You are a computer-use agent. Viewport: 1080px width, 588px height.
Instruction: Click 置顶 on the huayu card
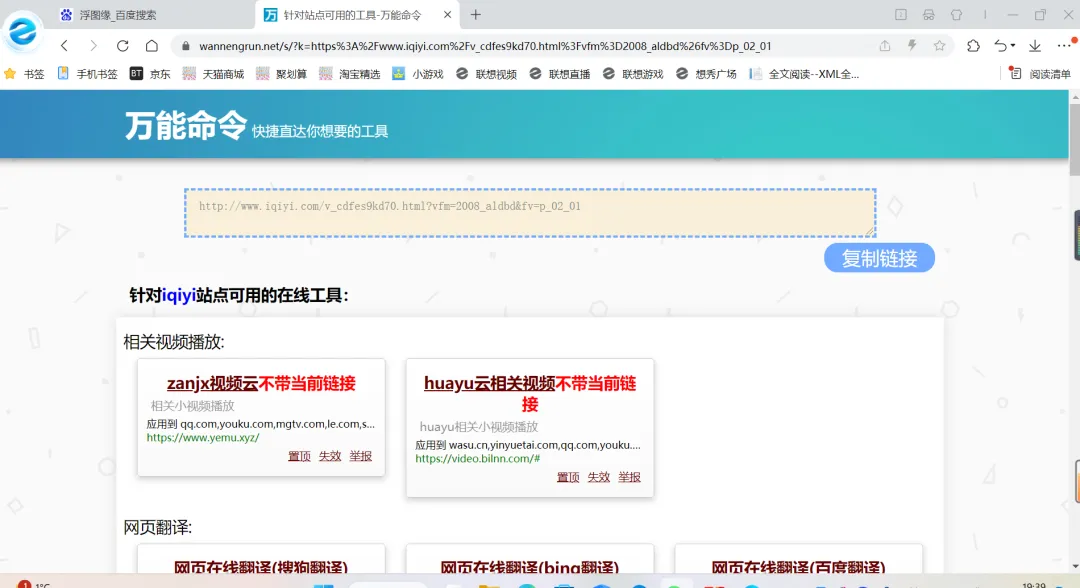click(x=568, y=477)
